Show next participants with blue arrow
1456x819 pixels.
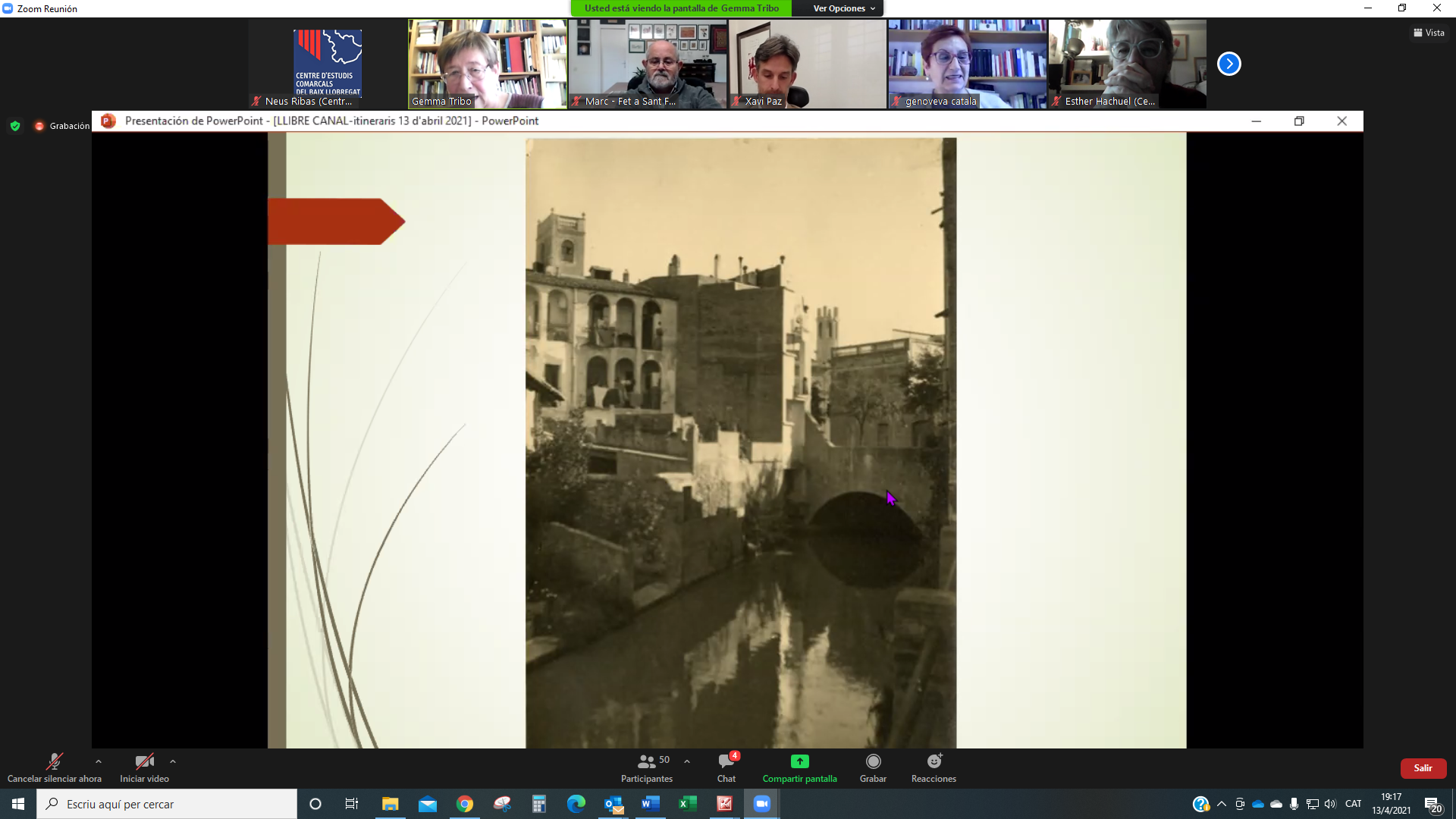pyautogui.click(x=1228, y=64)
